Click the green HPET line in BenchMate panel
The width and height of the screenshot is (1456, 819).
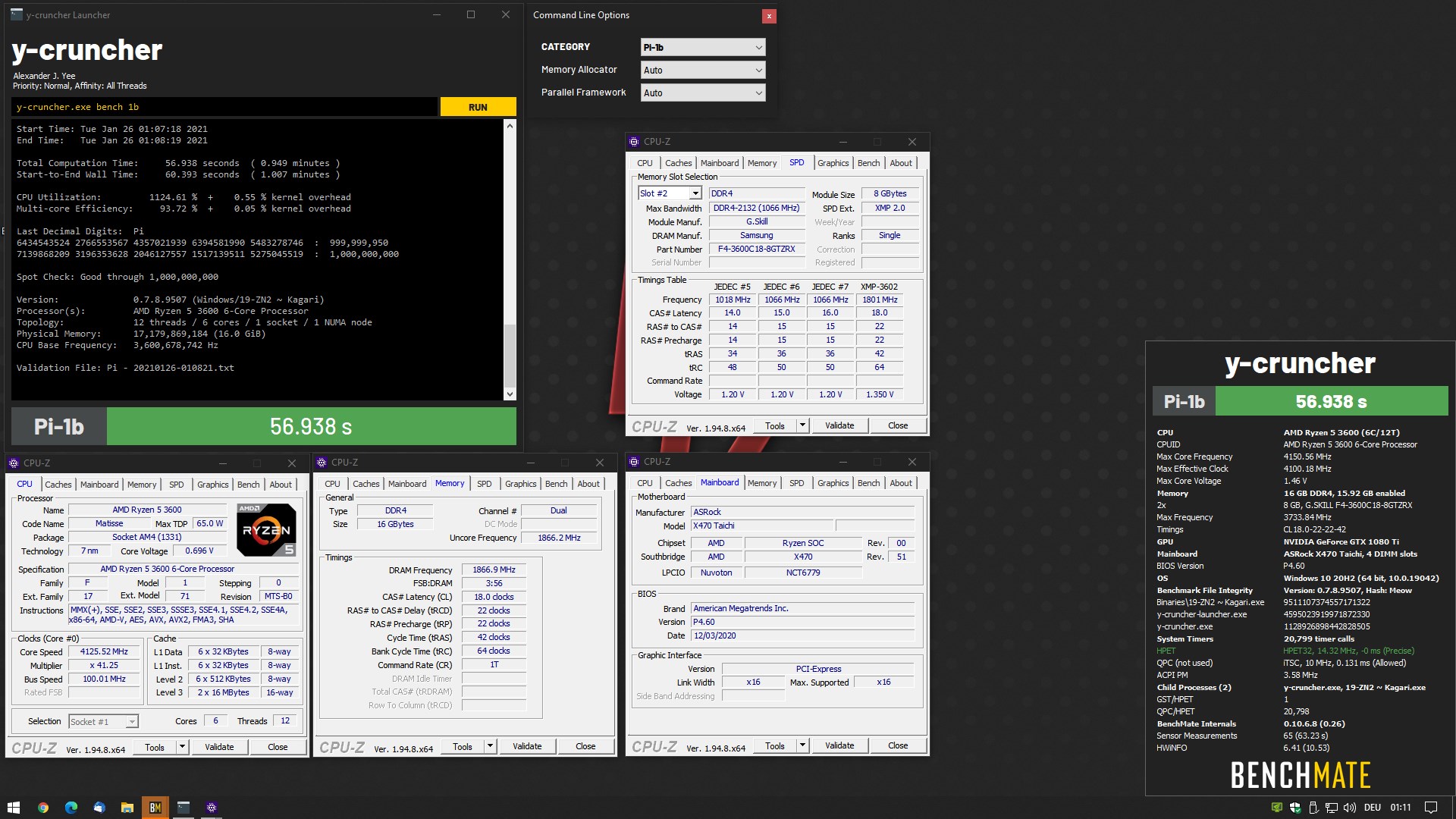tap(1285, 651)
